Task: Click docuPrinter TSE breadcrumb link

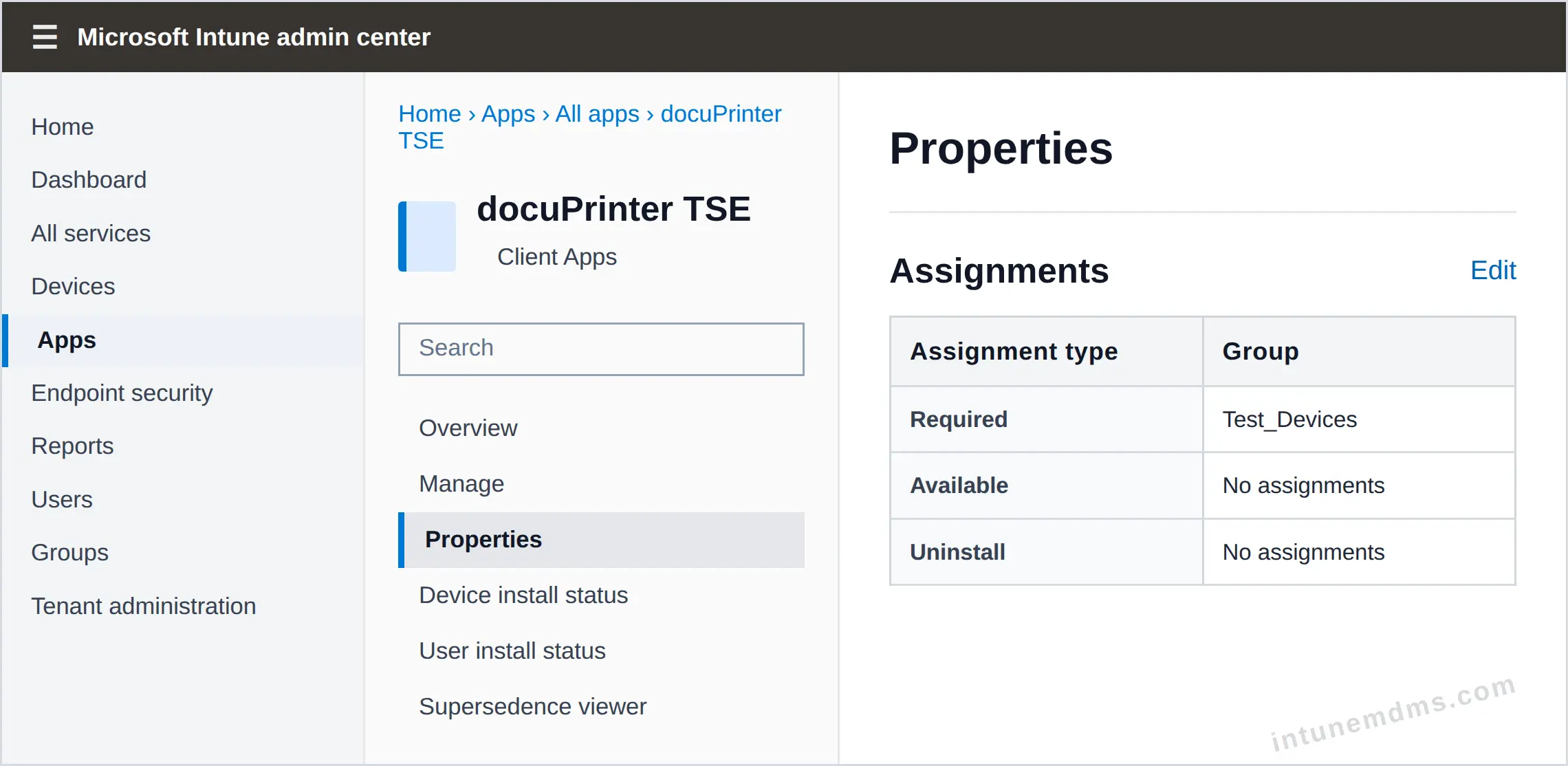Action: (x=721, y=114)
